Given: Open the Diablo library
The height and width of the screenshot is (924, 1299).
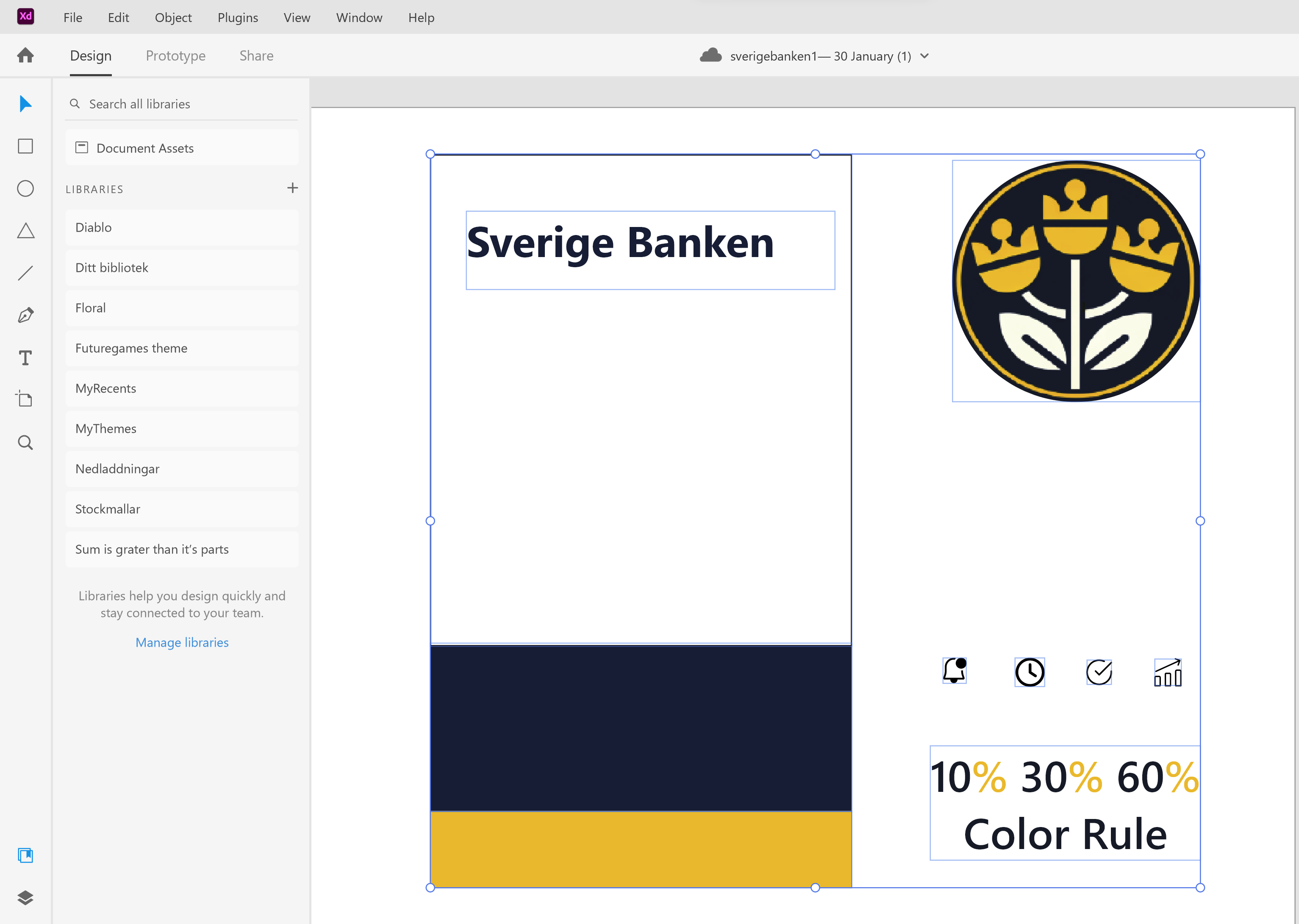Looking at the screenshot, I should click(182, 227).
